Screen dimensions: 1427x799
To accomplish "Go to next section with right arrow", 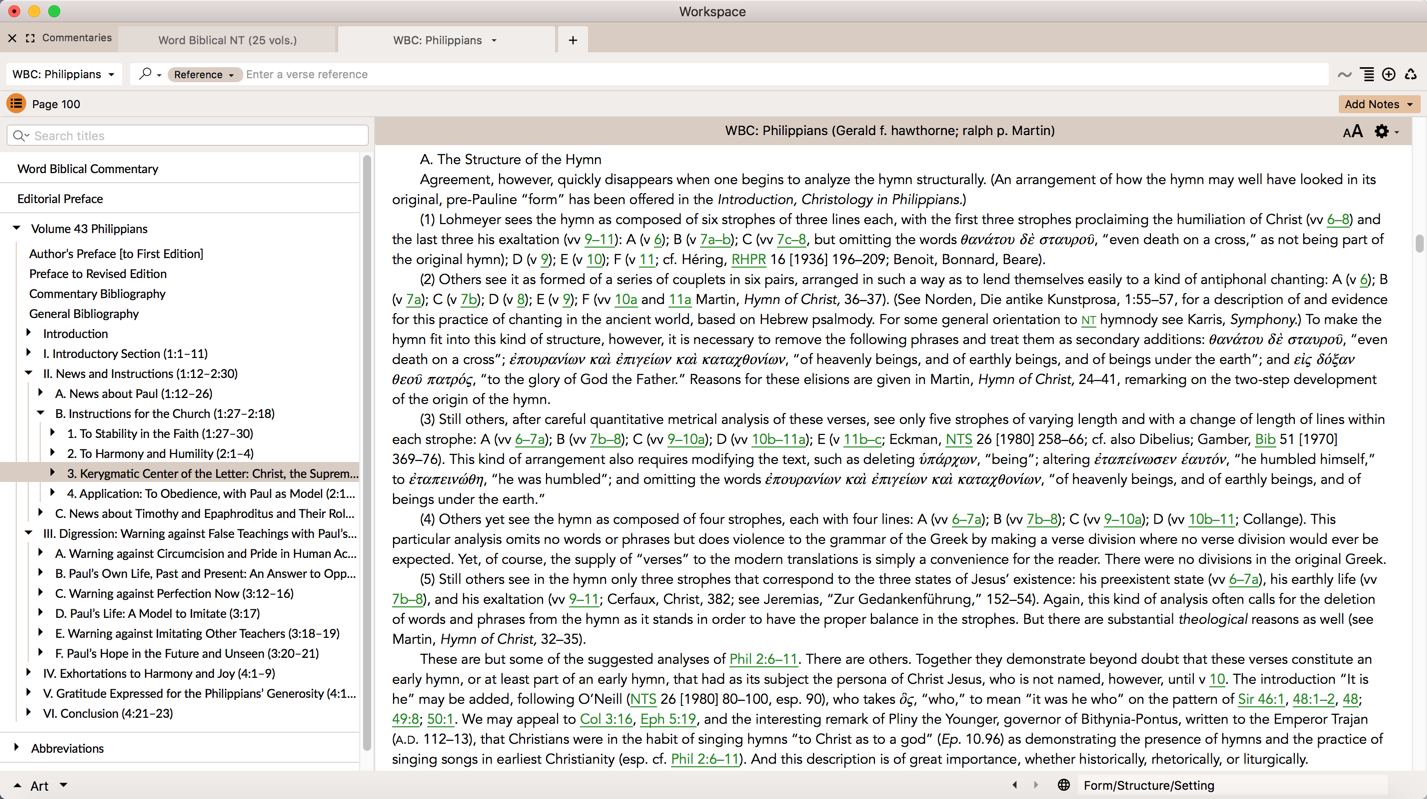I will click(1036, 785).
